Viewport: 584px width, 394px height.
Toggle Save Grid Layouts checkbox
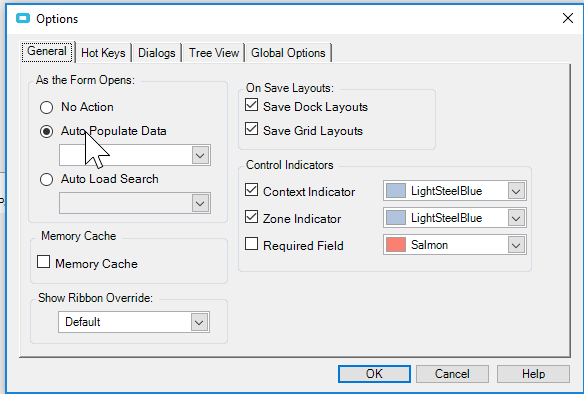[251, 128]
